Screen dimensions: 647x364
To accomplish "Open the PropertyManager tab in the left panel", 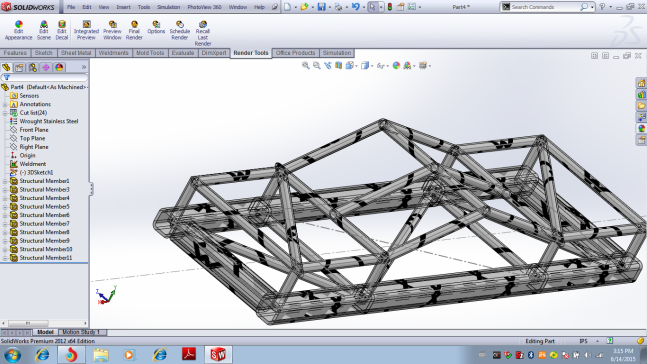I will click(19, 67).
